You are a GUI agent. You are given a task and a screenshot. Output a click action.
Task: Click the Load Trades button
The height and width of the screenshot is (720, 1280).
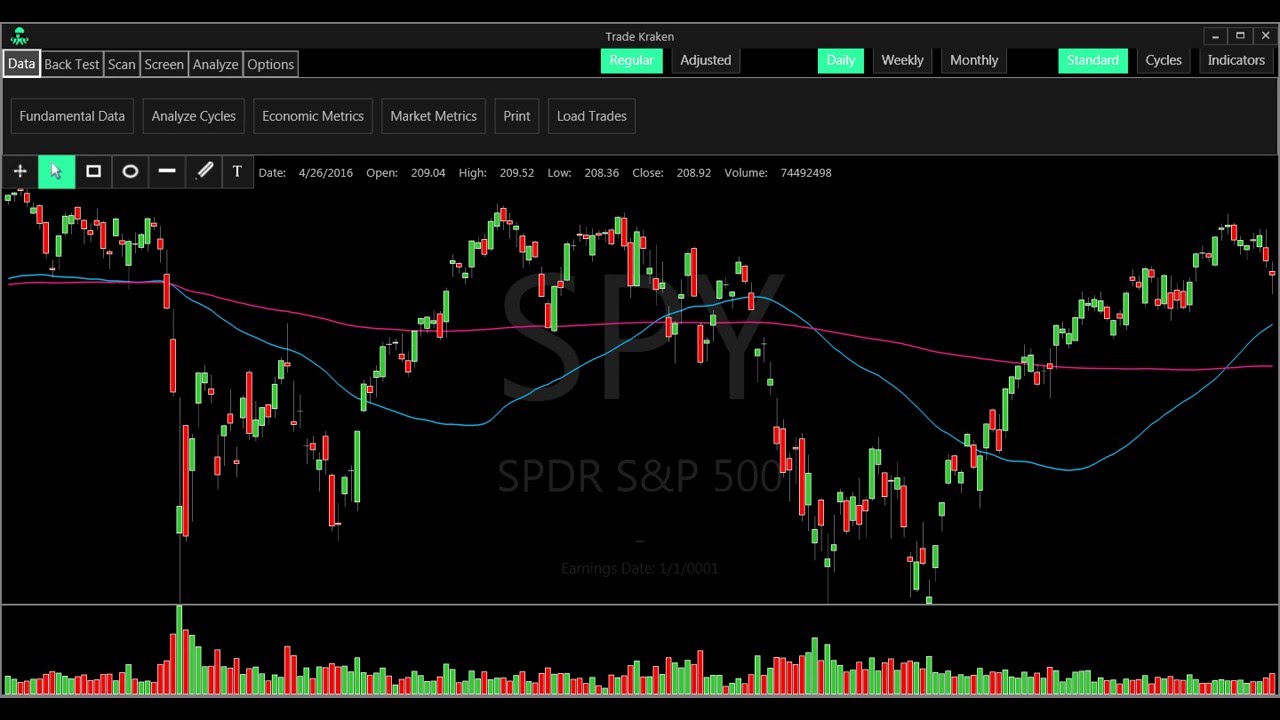coord(592,116)
